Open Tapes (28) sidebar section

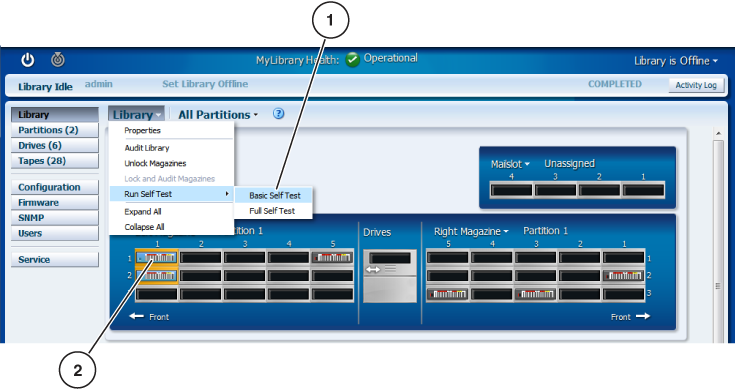[55, 161]
